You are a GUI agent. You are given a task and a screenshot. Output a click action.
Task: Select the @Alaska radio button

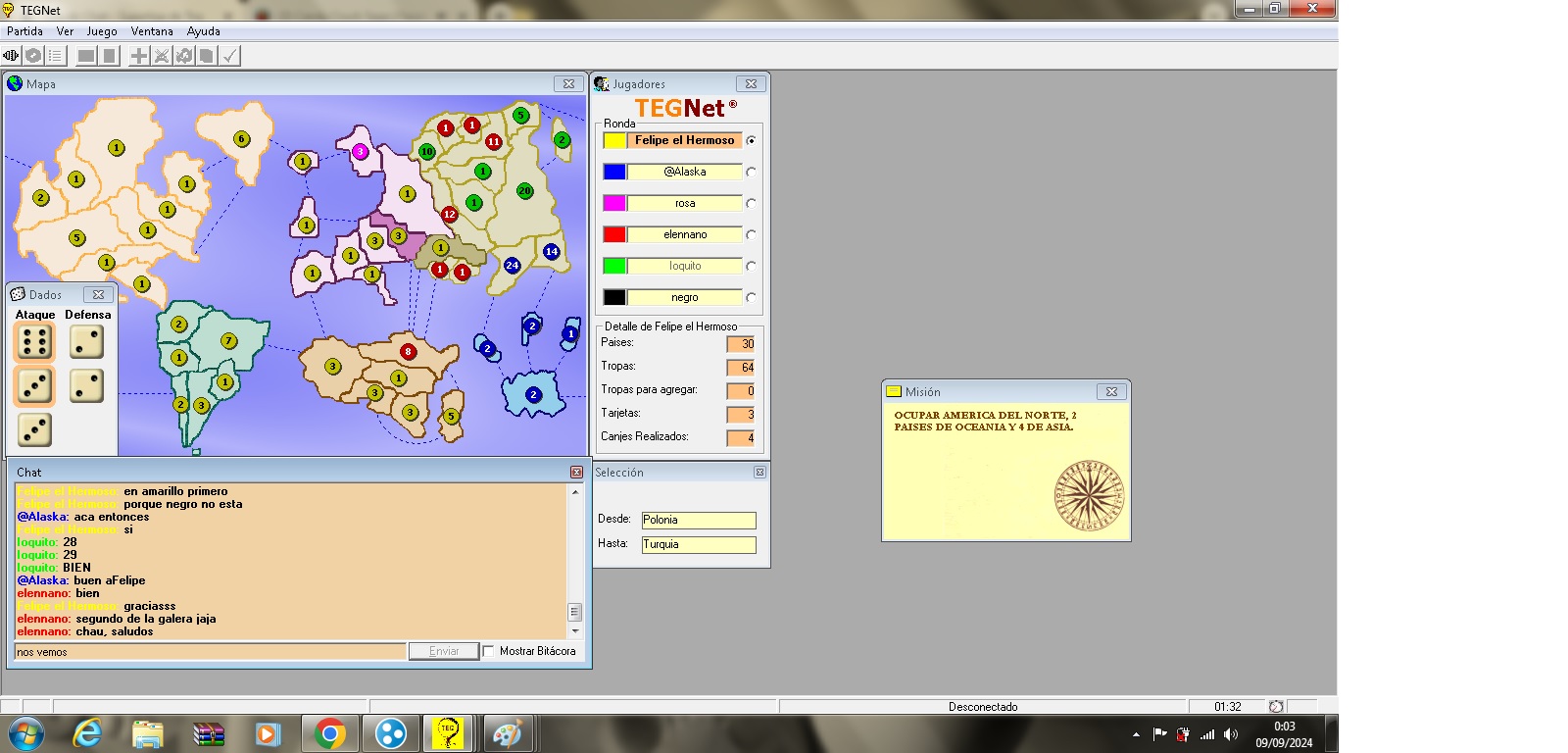(752, 172)
